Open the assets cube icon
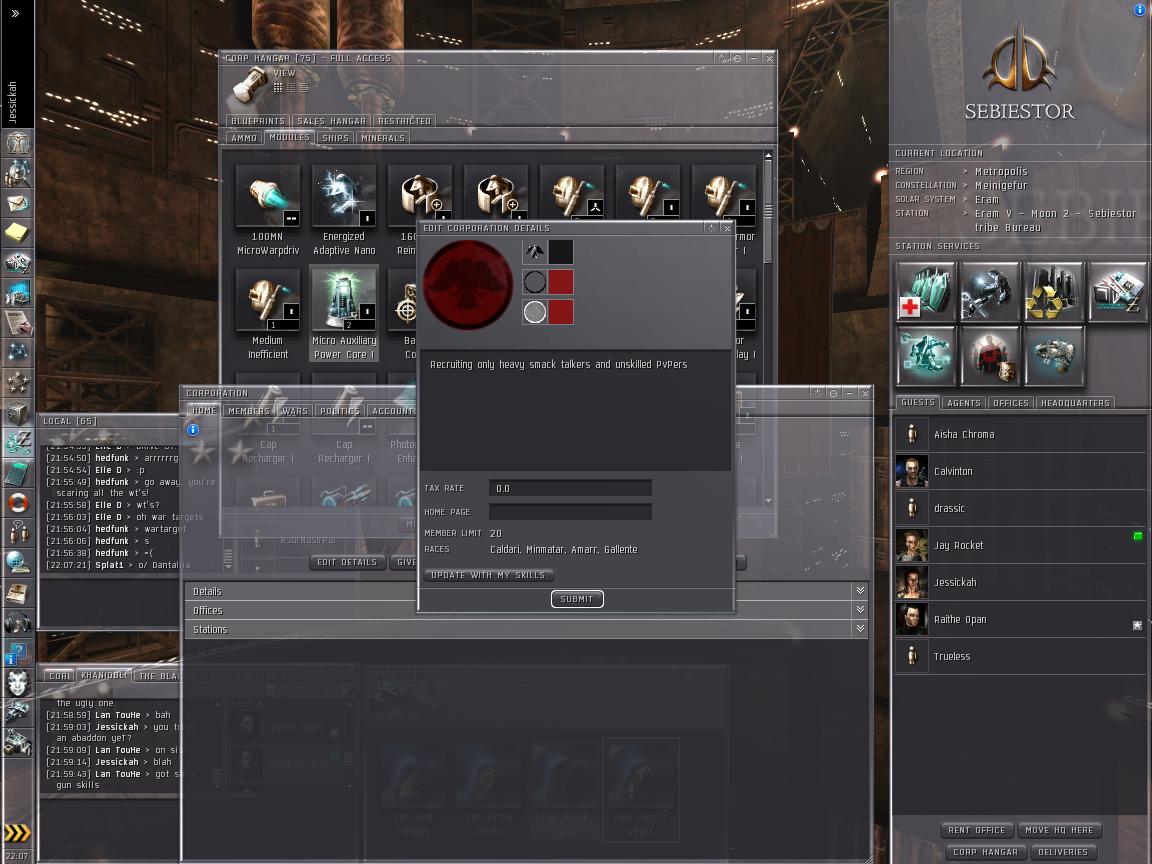 pyautogui.click(x=18, y=413)
